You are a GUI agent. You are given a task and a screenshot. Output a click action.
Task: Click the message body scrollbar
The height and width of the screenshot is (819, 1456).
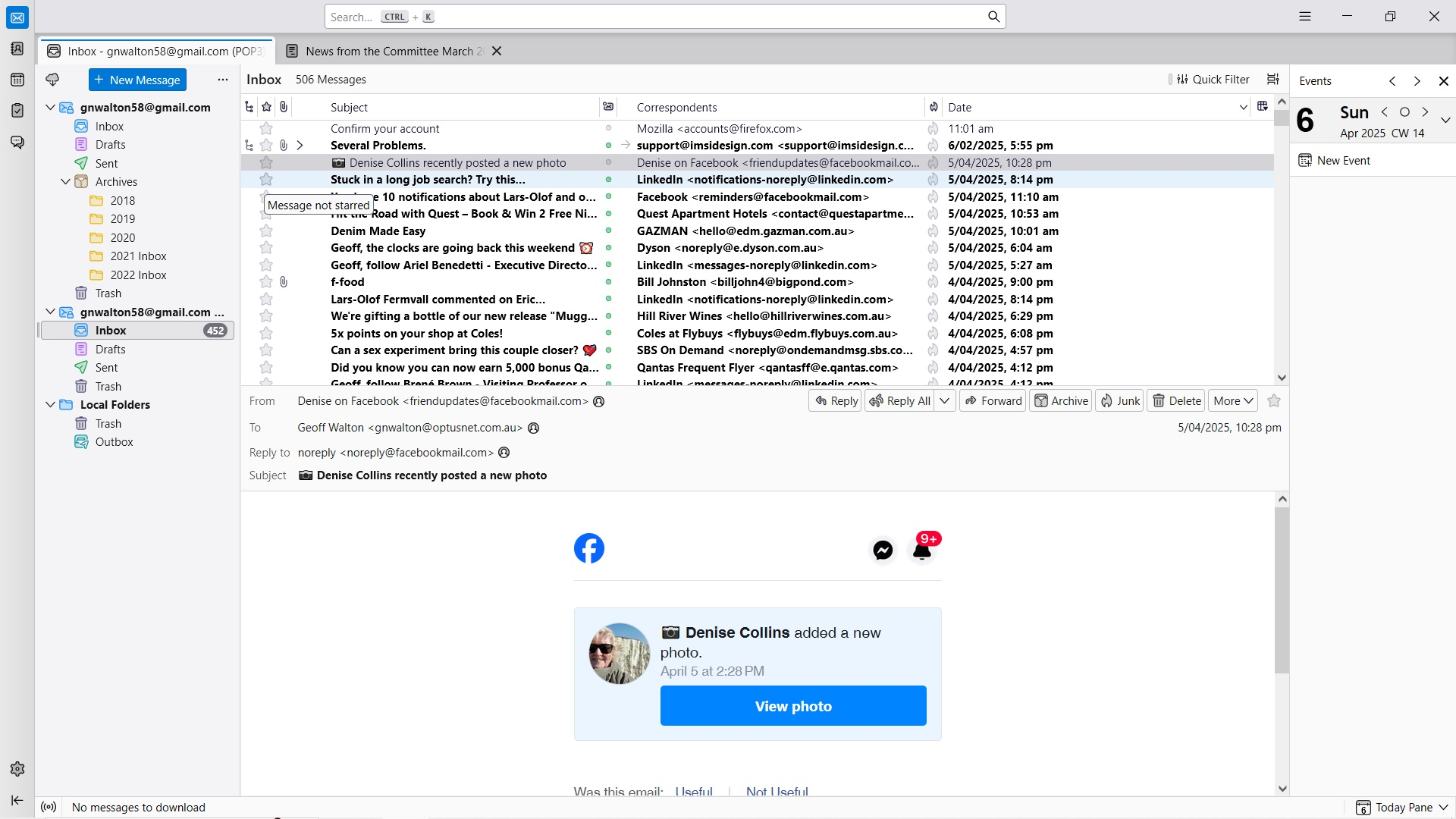1282,591
